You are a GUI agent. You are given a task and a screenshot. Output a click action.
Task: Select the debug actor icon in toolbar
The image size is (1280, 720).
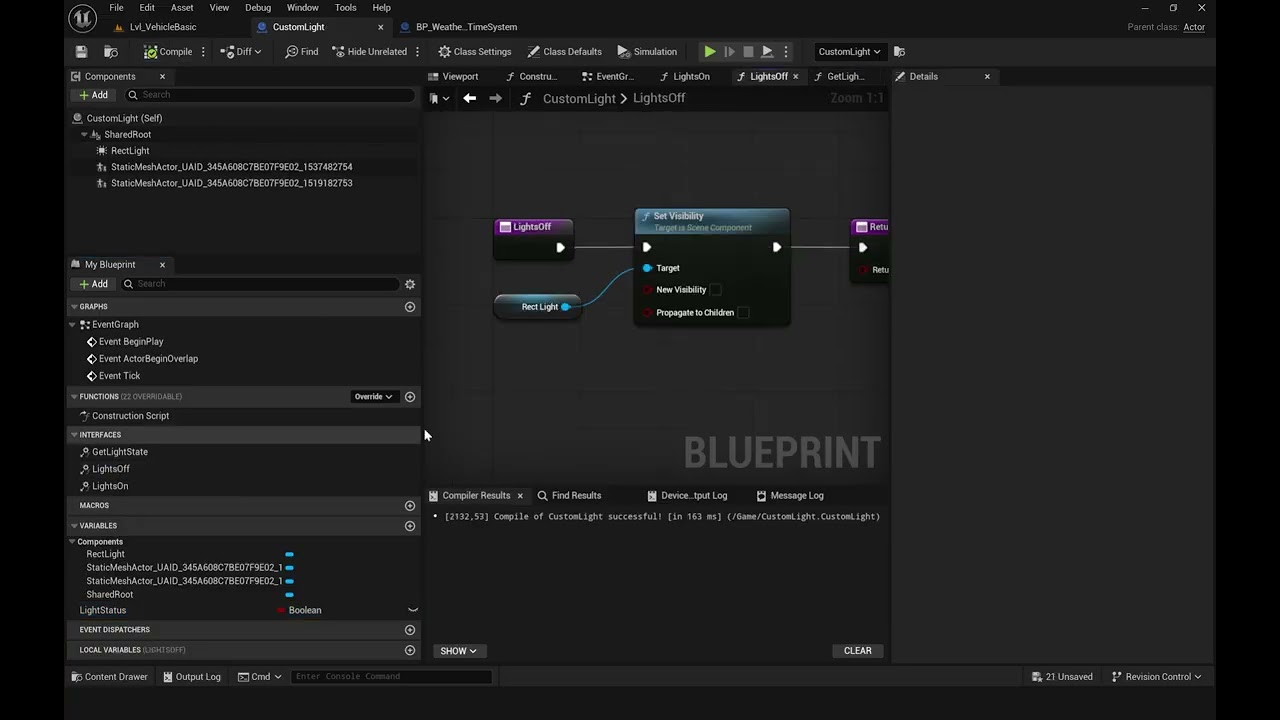[899, 52]
